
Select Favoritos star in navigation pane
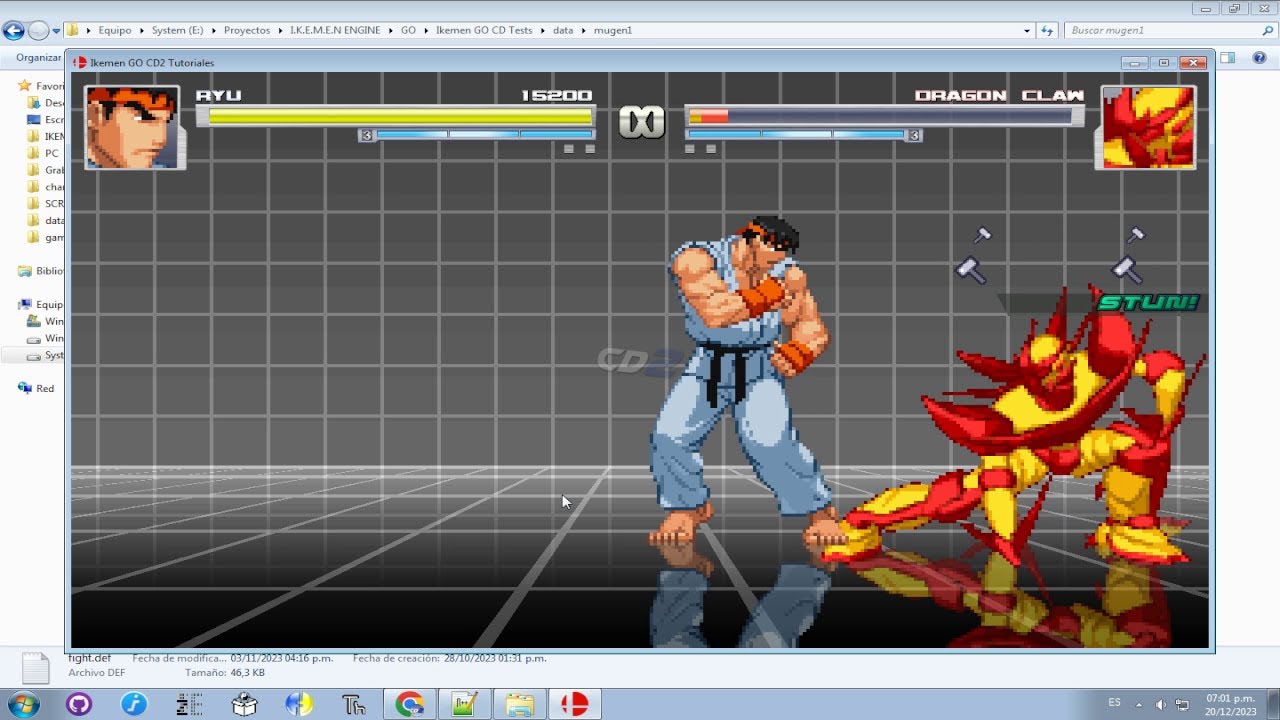pyautogui.click(x=26, y=86)
